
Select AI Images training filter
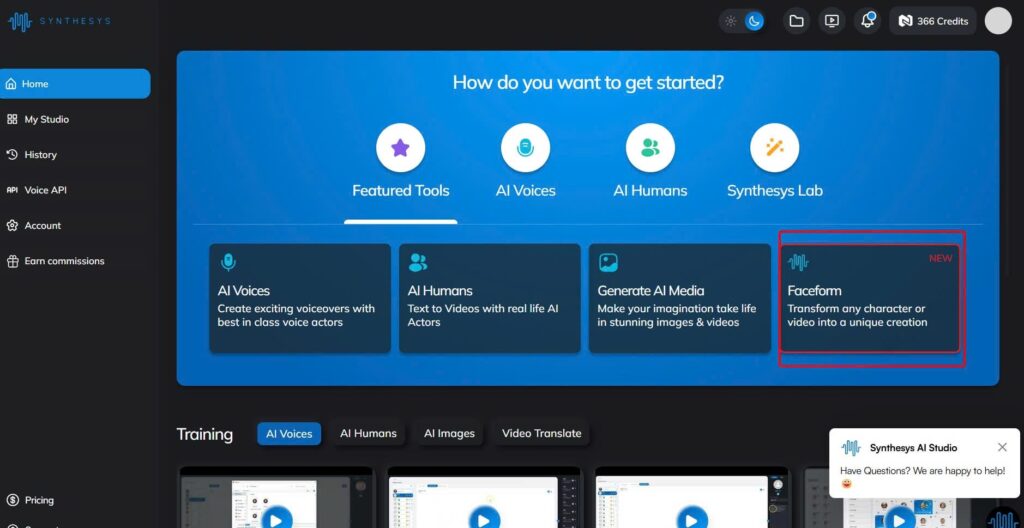click(449, 433)
